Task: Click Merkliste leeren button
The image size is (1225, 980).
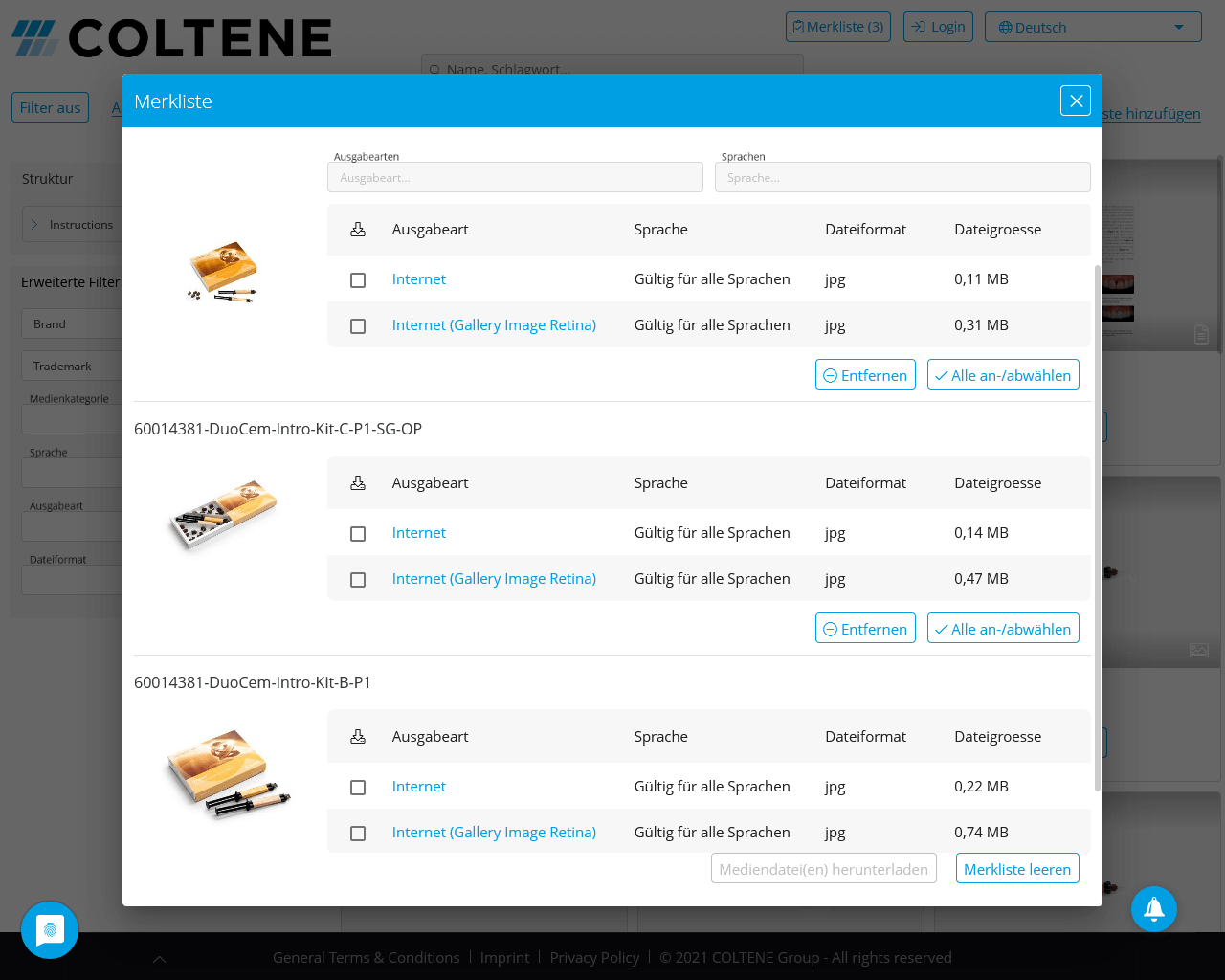Action: tap(1017, 868)
